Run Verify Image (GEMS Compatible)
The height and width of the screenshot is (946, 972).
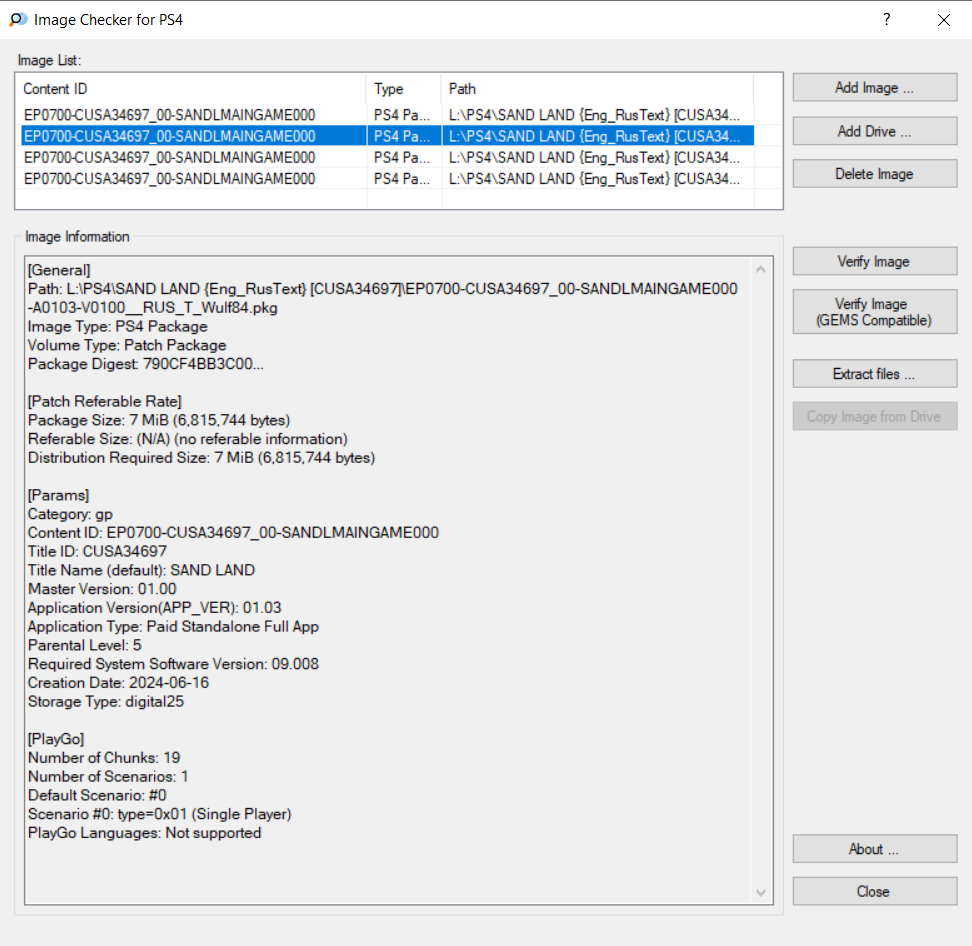pos(874,312)
